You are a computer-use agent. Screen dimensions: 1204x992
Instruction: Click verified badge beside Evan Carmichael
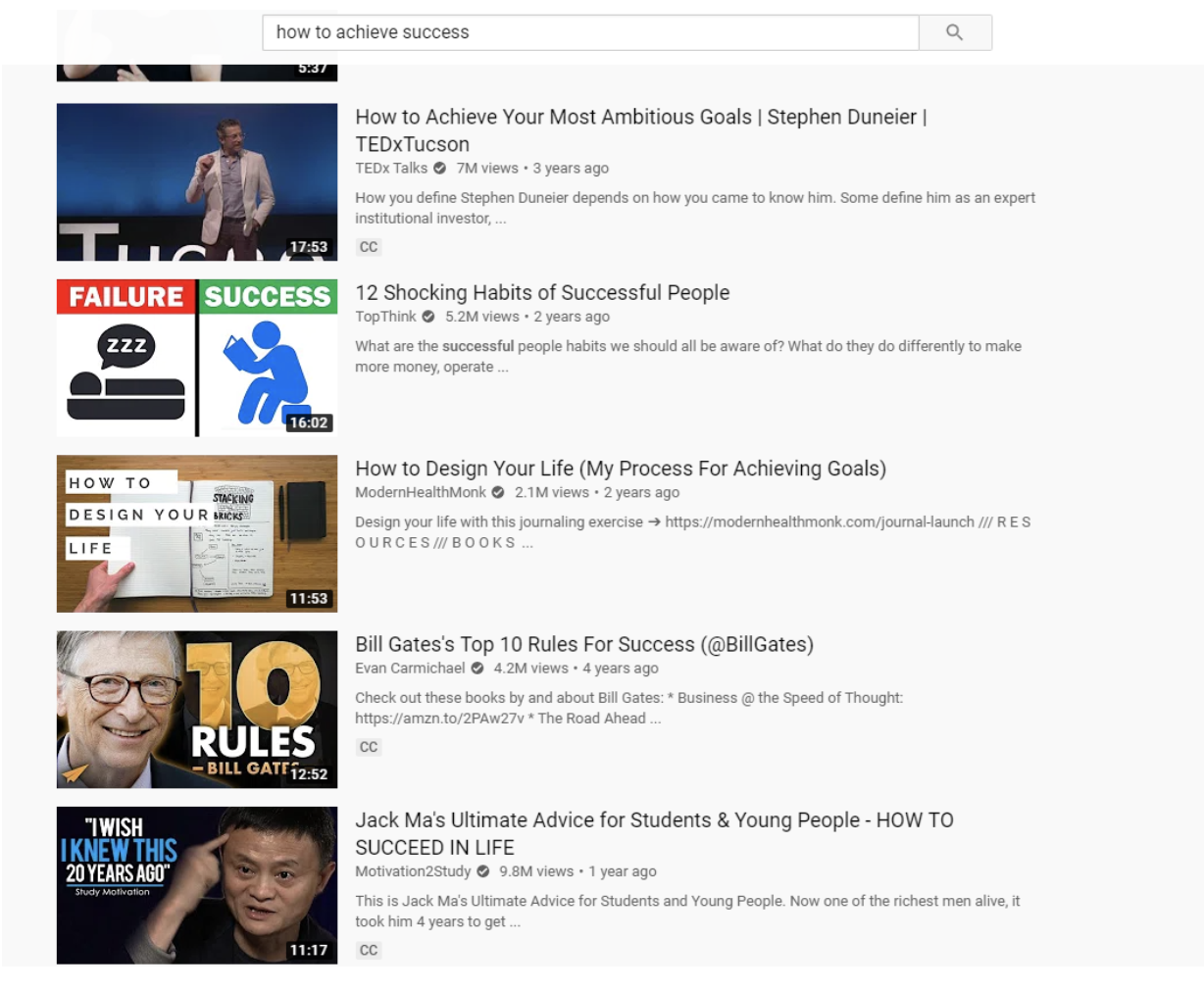[477, 668]
